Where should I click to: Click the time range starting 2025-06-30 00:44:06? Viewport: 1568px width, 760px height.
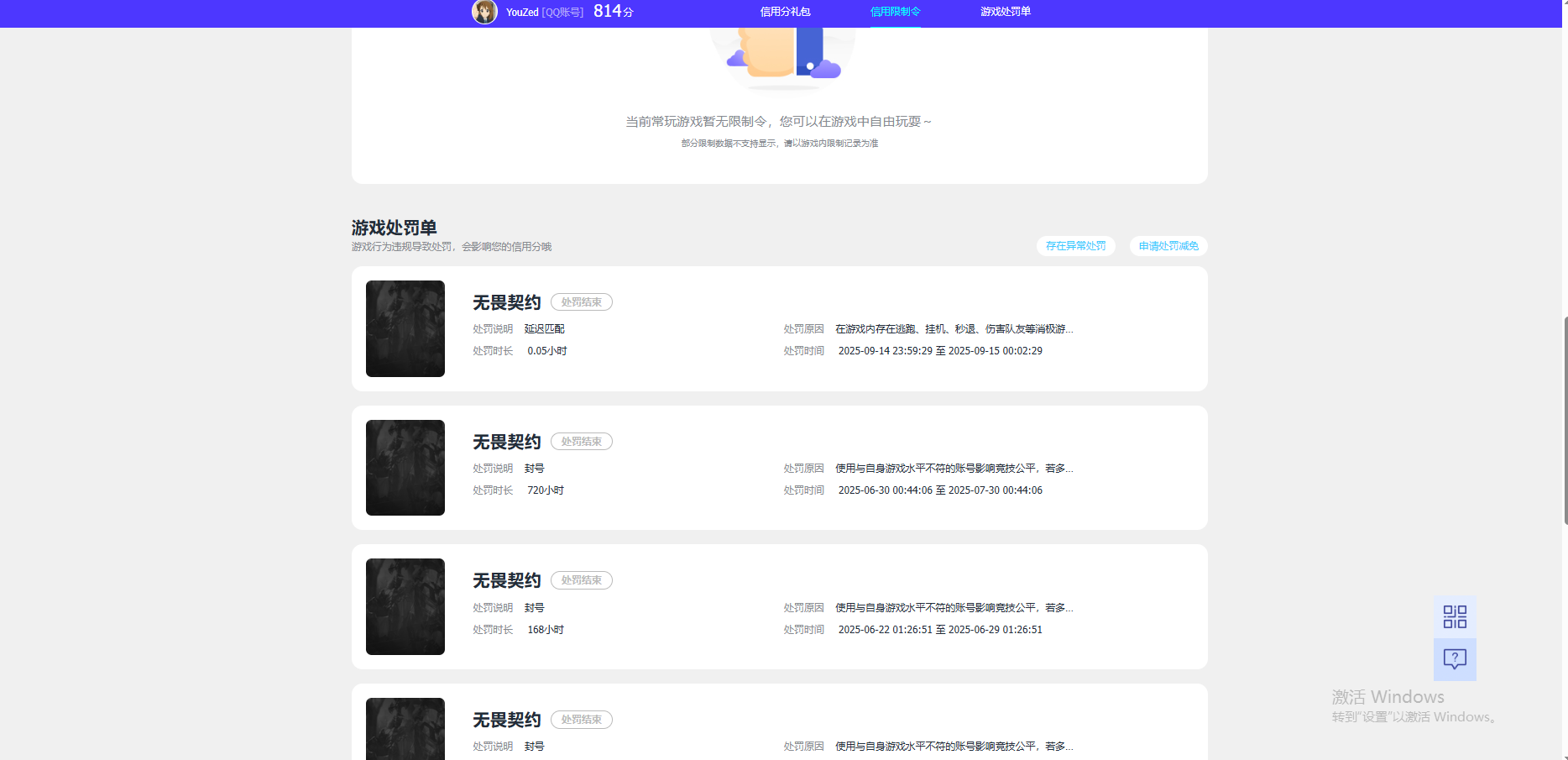click(940, 490)
